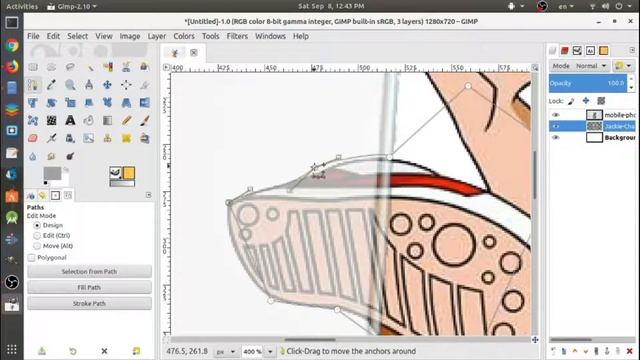This screenshot has width=640, height=360.
Task: Select the Eraser tool
Action: (x=33, y=139)
